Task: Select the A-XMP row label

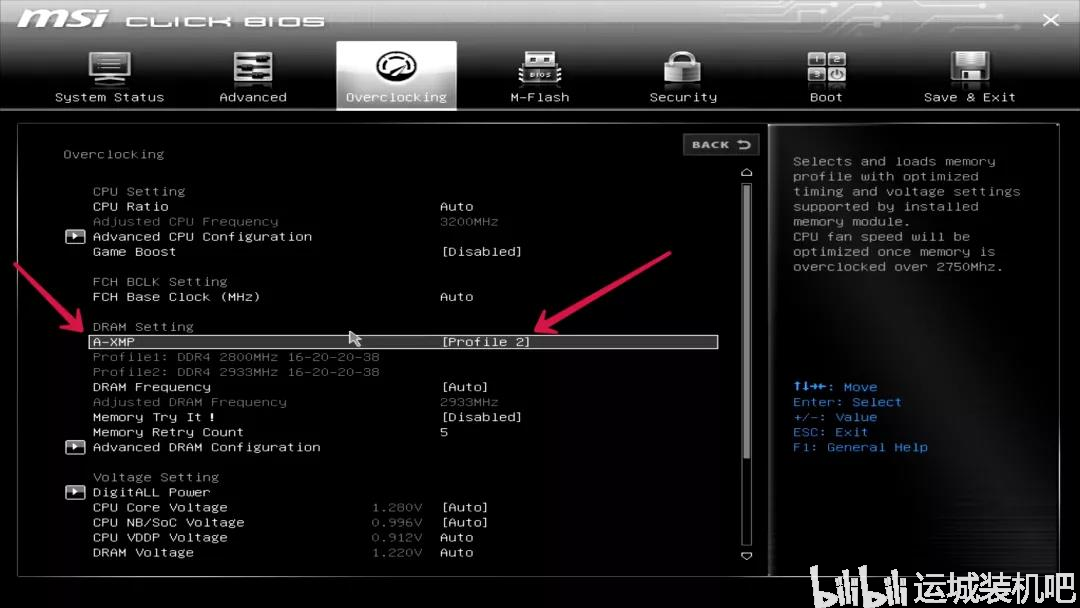Action: point(114,342)
